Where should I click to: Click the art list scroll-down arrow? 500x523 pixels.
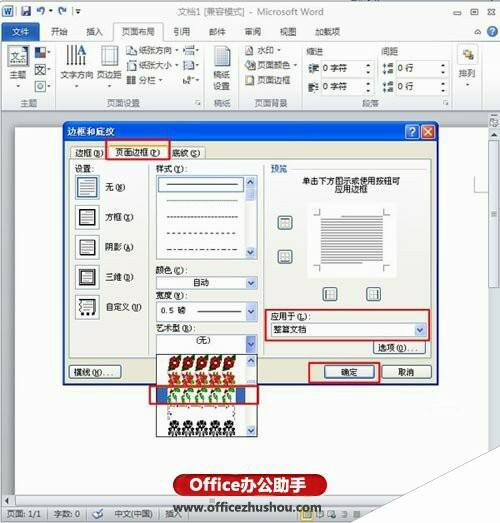(x=251, y=431)
